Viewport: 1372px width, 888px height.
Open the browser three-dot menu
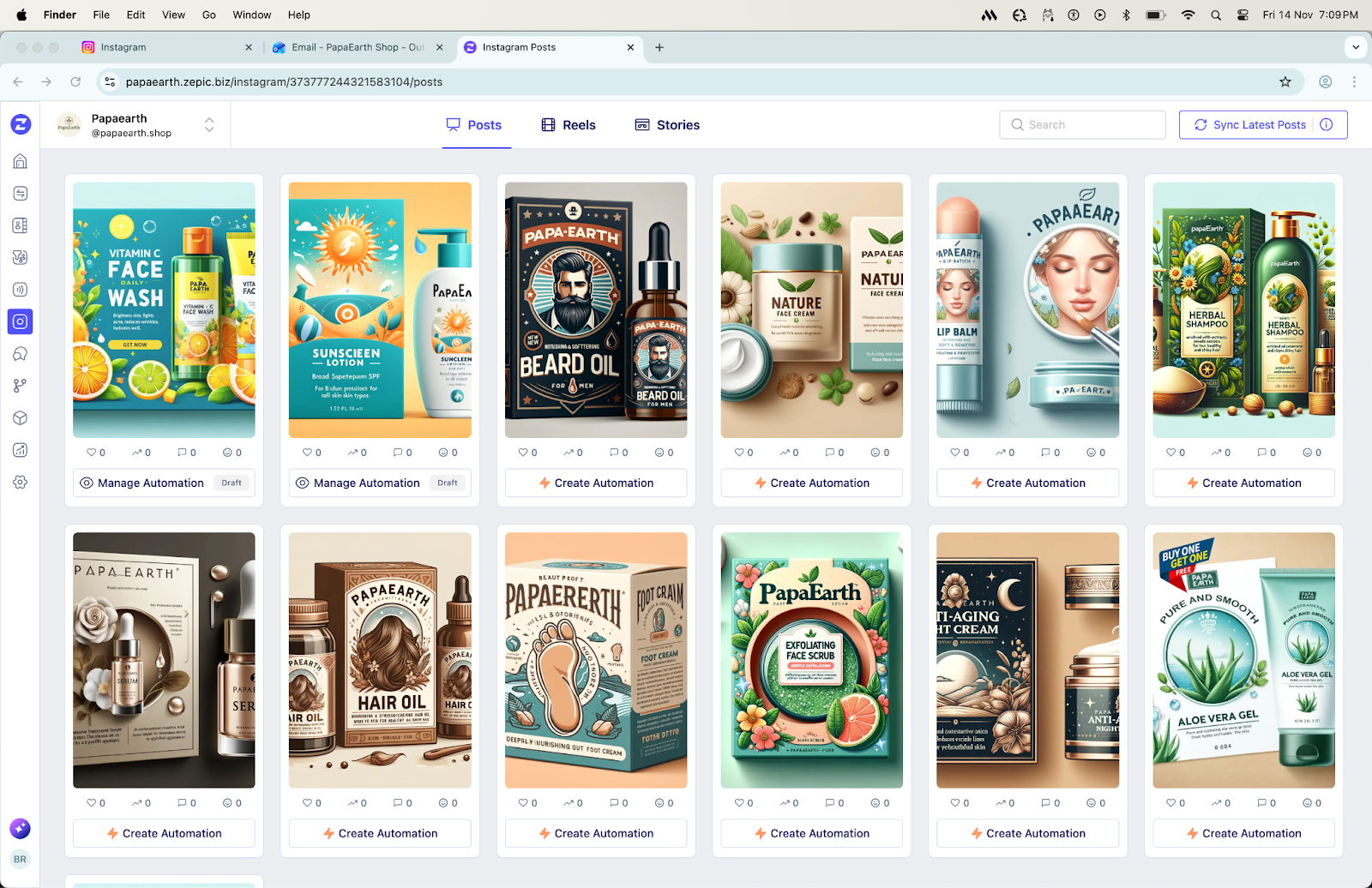coord(1355,82)
